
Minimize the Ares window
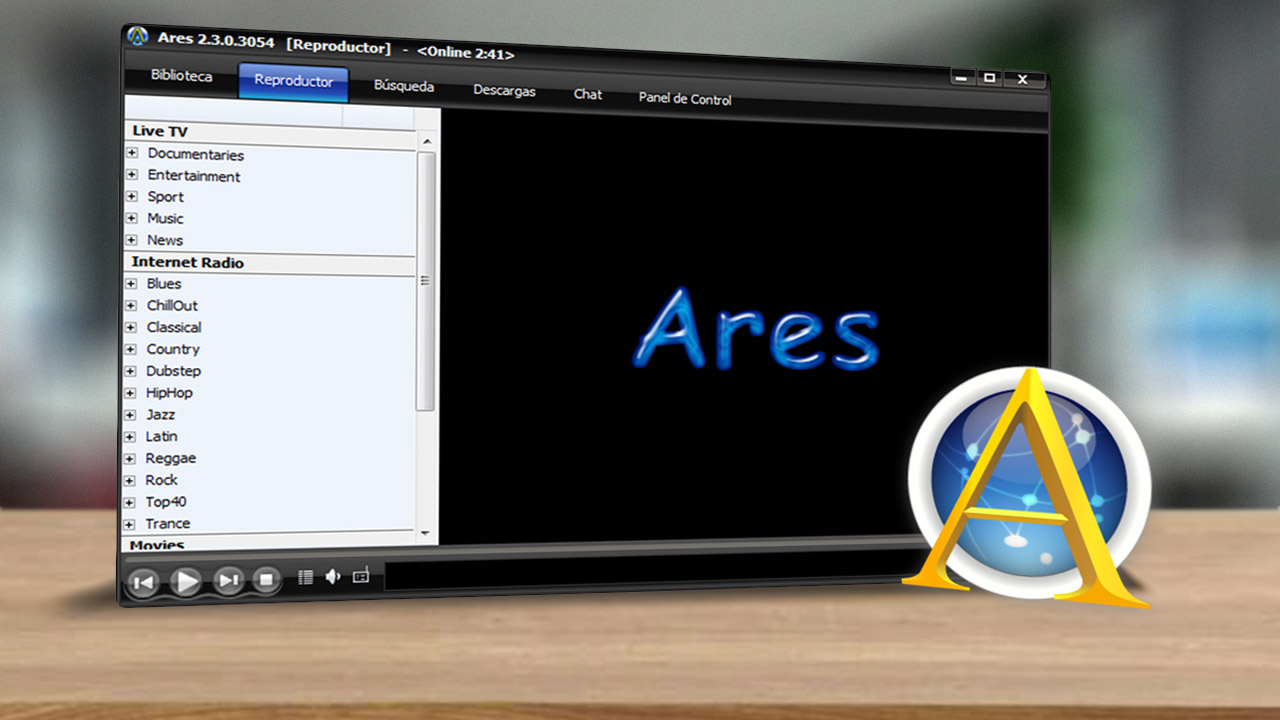tap(961, 77)
